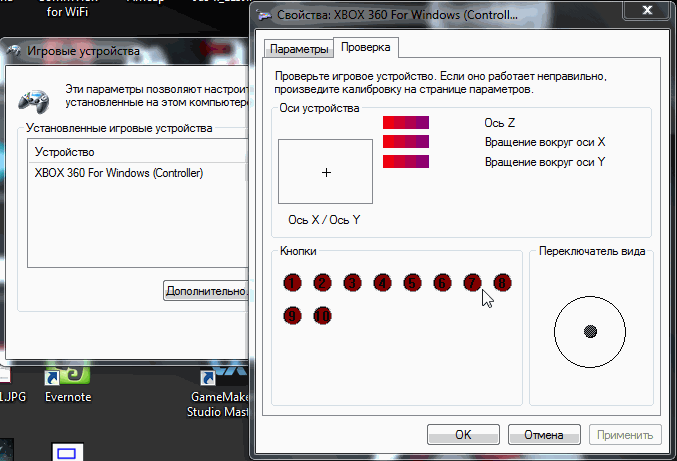677x461 pixels.
Task: Click the Устройство column header
Action: pyautogui.click(x=138, y=152)
